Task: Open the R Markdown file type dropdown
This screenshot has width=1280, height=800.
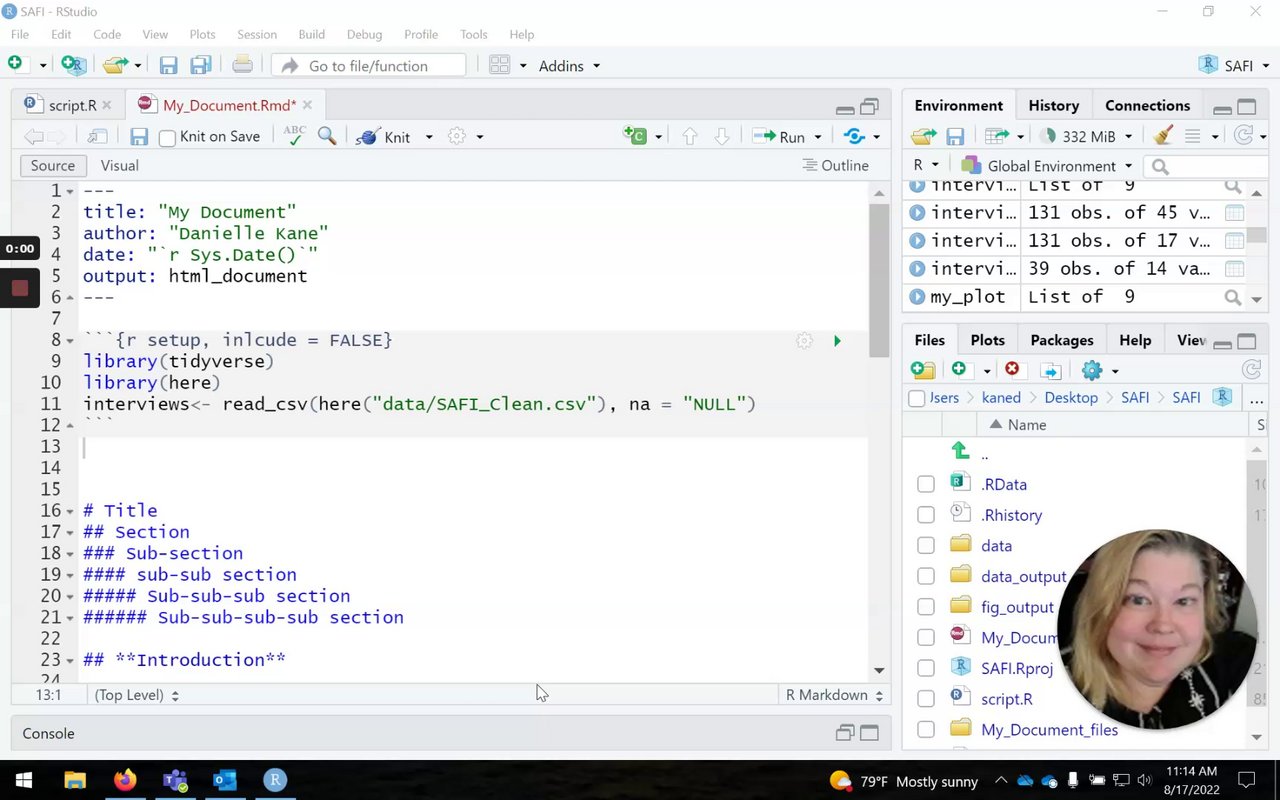Action: pyautogui.click(x=834, y=695)
